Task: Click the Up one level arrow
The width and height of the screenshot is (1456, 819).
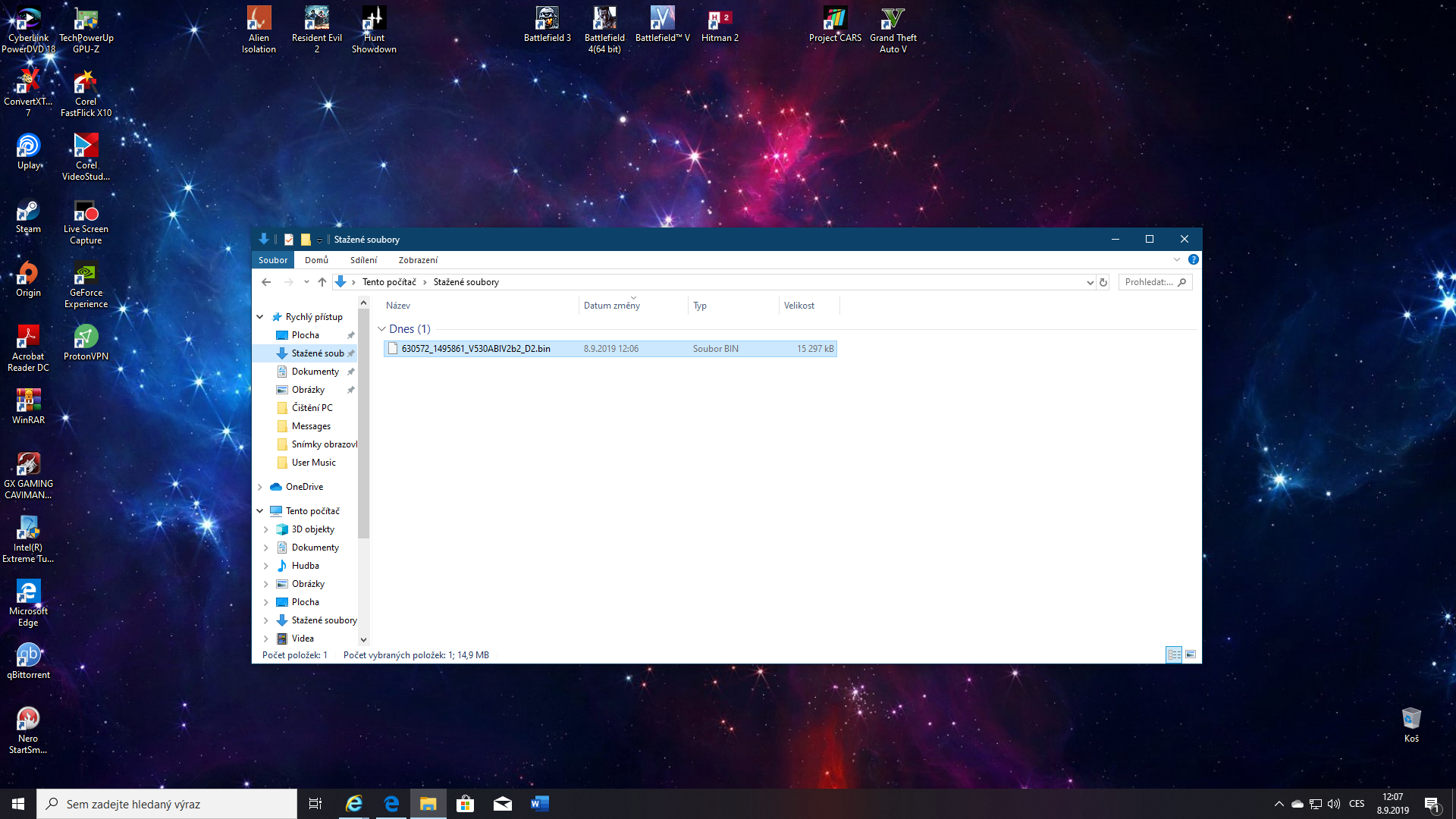Action: tap(322, 282)
